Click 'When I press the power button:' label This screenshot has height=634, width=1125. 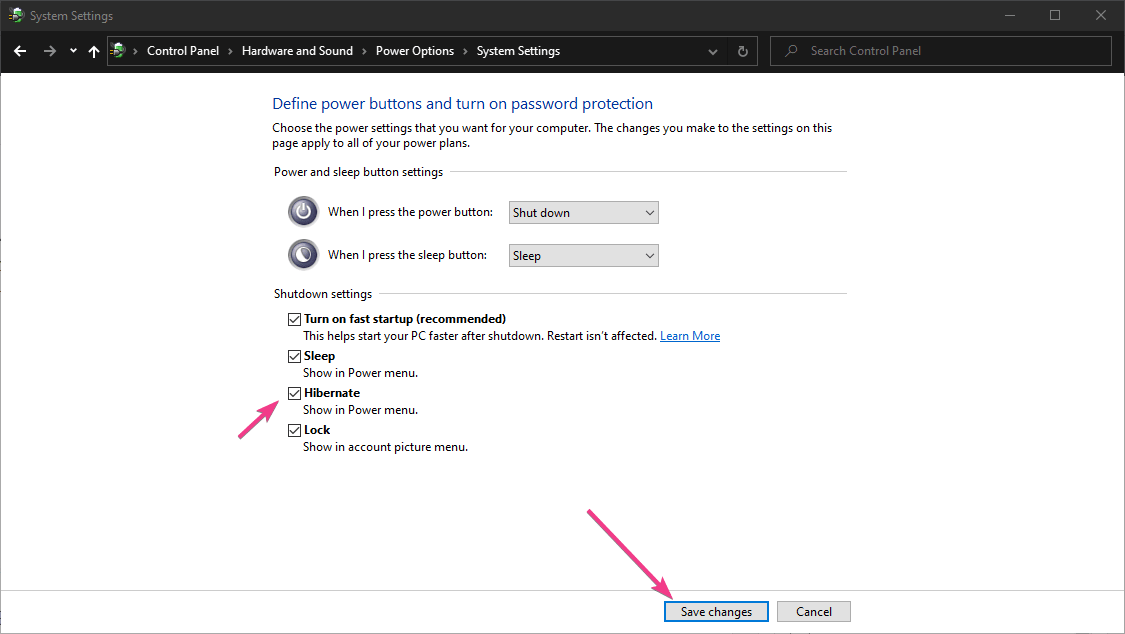pyautogui.click(x=410, y=212)
